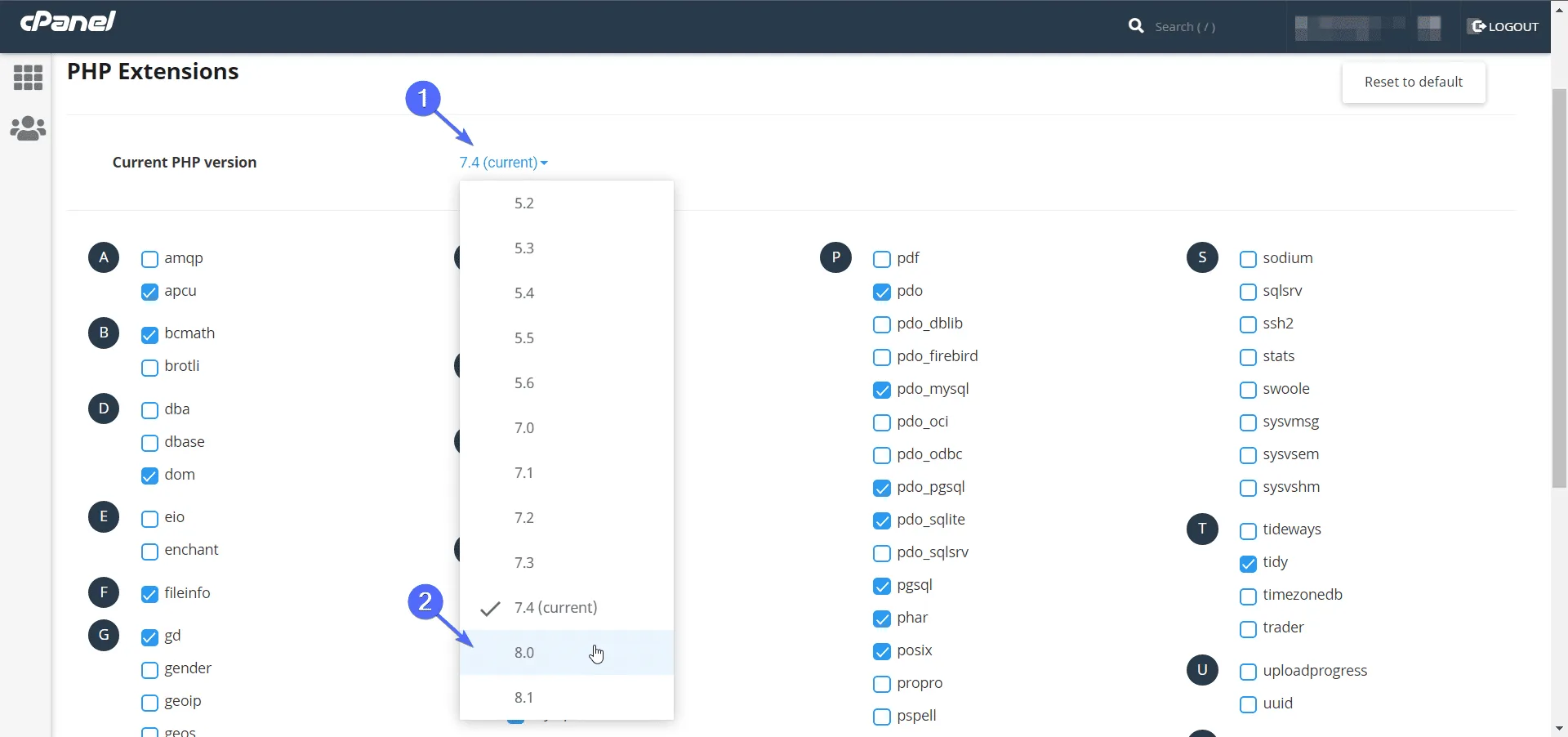Screen dimensions: 1568x737
Task: Enable the pdf extension
Action: (882, 259)
